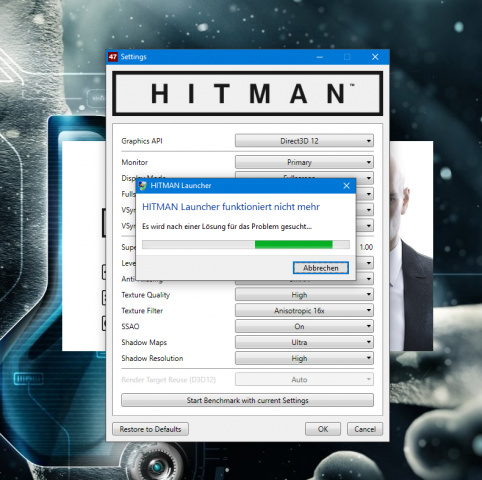Click the 'Shadow Resolution' label
Image resolution: width=482 pixels, height=480 pixels.
click(152, 358)
